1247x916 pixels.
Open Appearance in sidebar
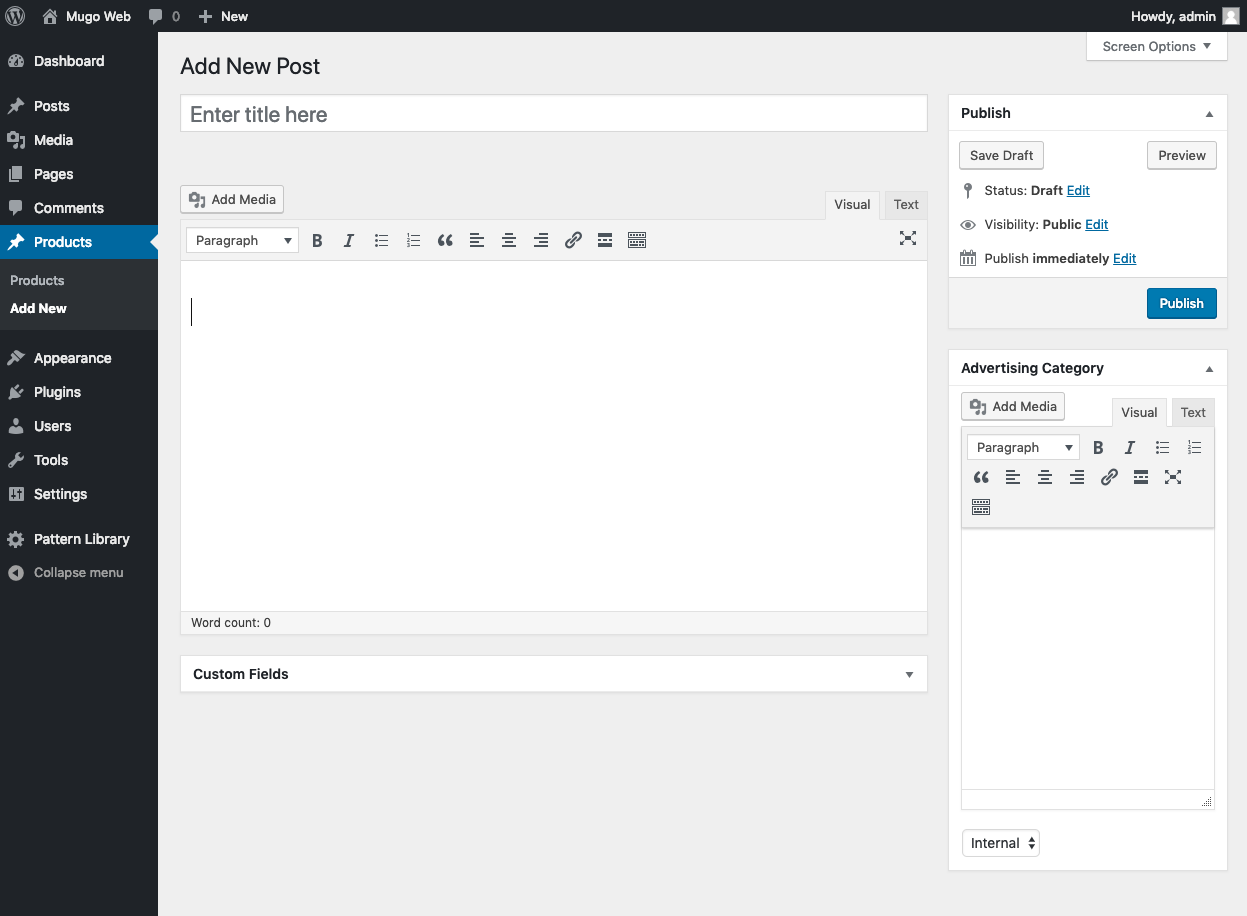(79, 358)
